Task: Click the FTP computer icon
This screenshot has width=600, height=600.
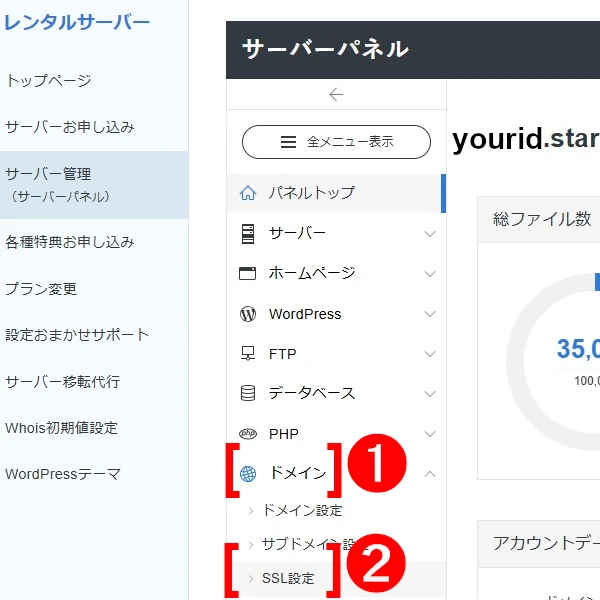Action: [248, 354]
